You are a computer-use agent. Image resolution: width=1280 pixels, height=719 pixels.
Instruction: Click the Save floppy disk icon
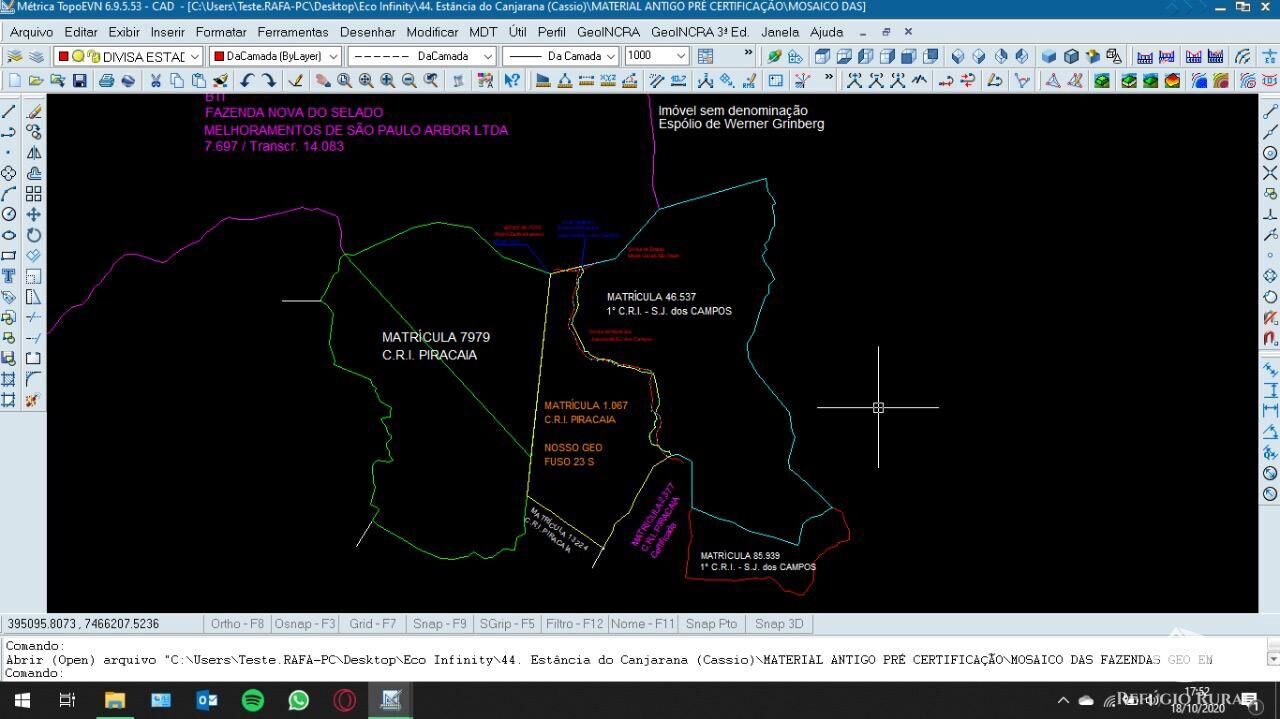click(80, 81)
